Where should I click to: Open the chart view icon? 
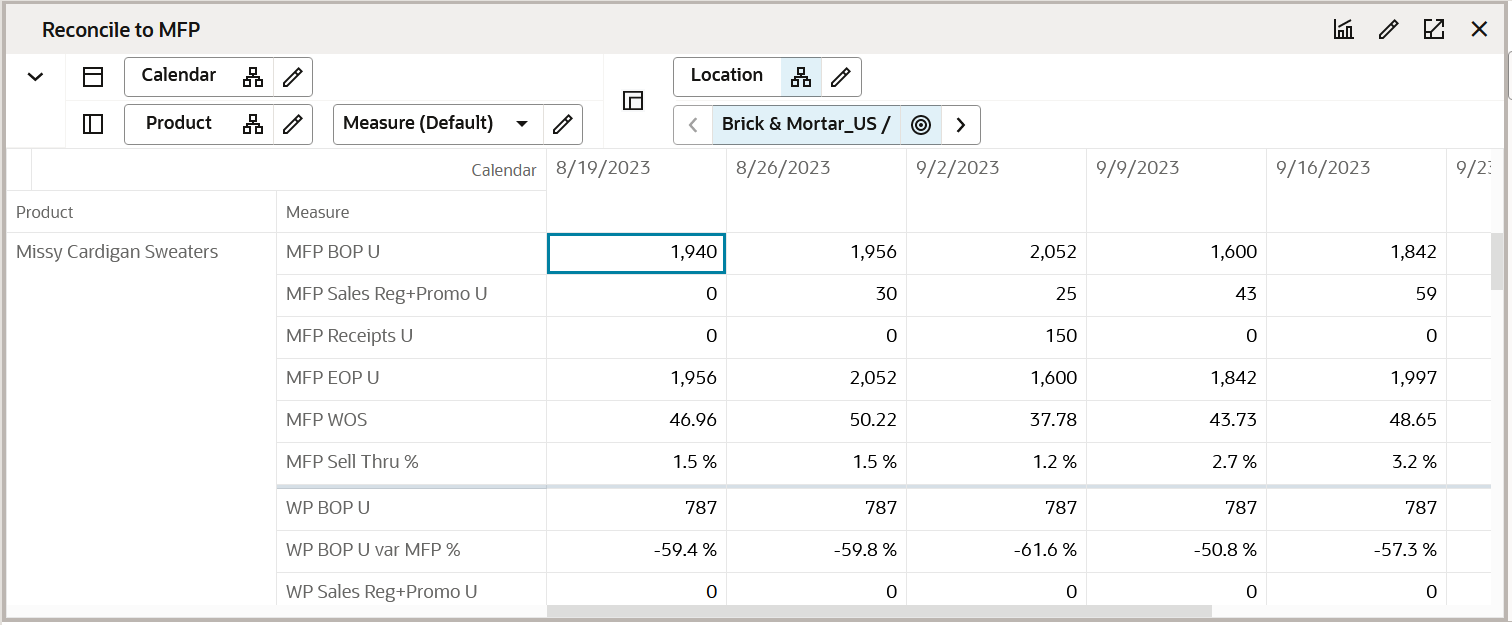[x=1343, y=30]
